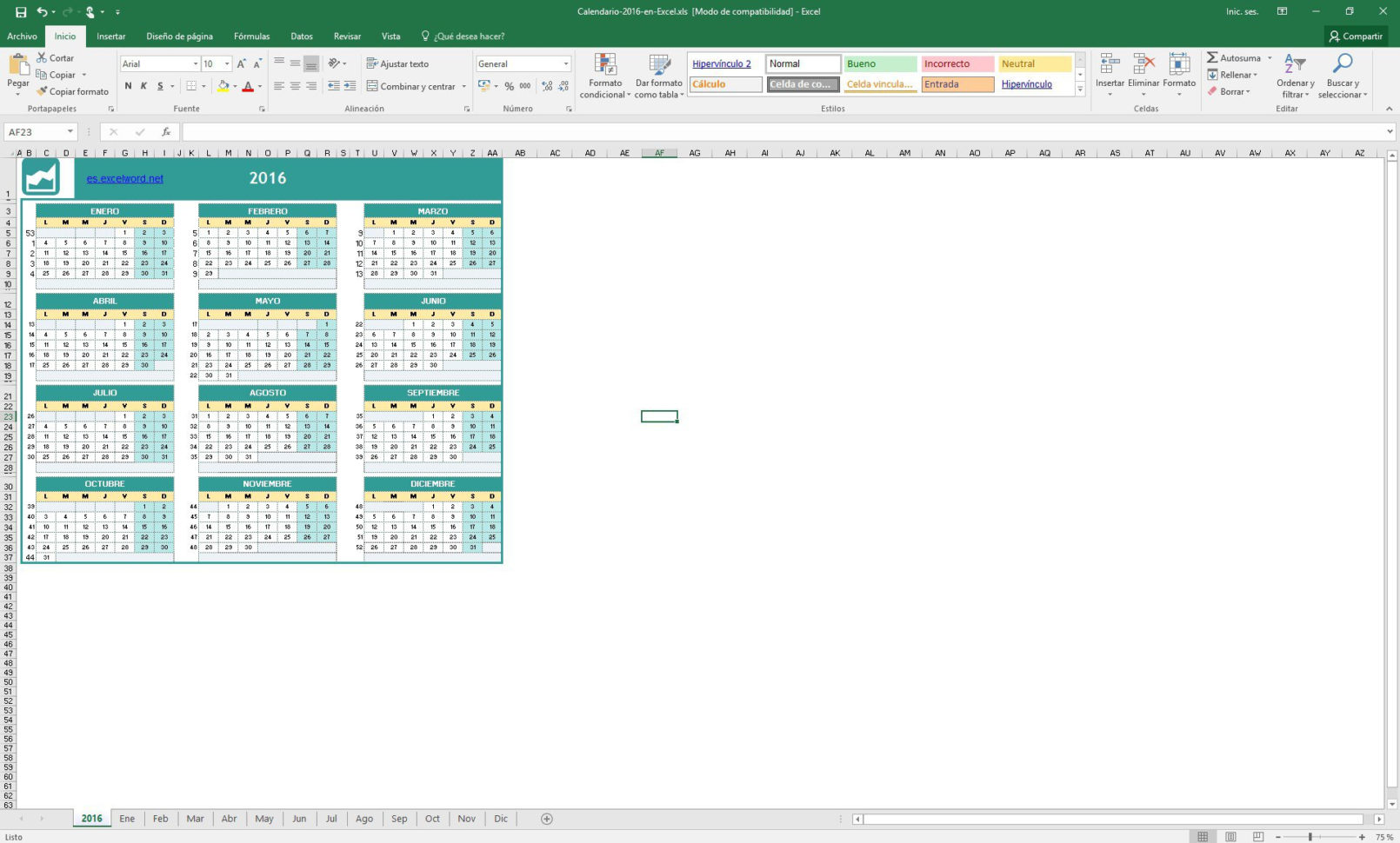Click Combinar y centrar
This screenshot has width=1400, height=843.
tap(415, 86)
